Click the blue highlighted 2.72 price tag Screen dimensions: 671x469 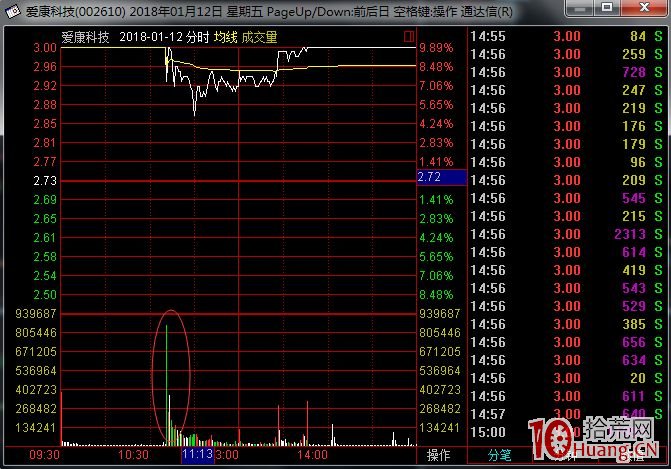(442, 177)
